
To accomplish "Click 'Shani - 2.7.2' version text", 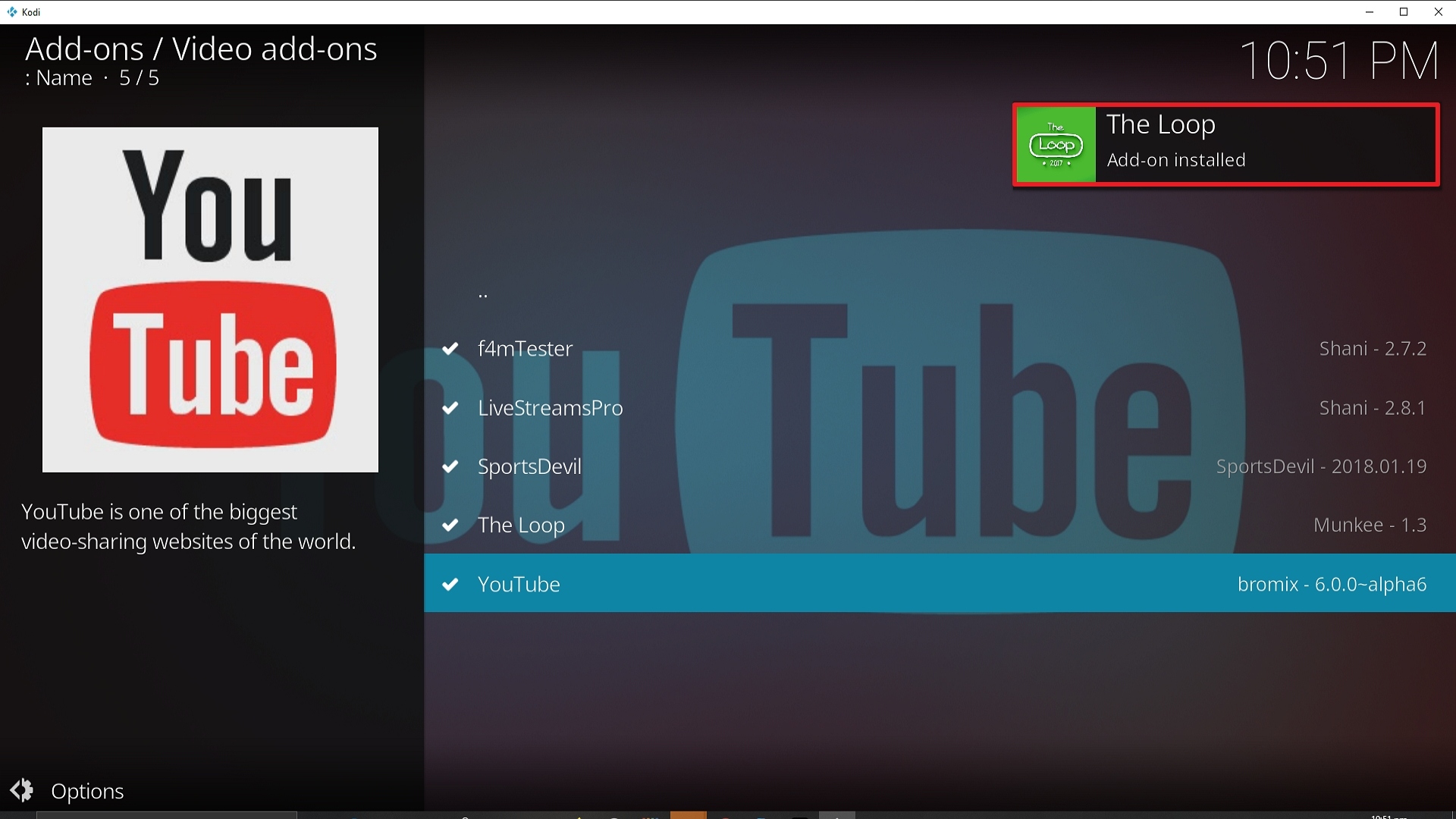I will pyautogui.click(x=1373, y=349).
